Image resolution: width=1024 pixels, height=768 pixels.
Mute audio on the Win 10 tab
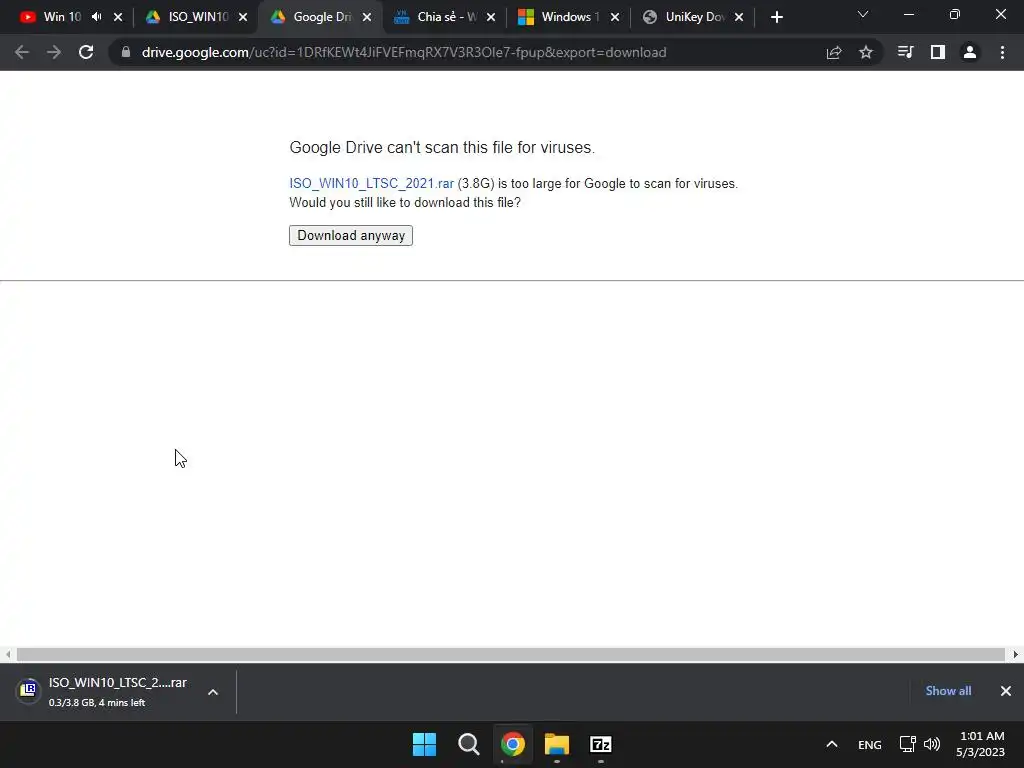pyautogui.click(x=97, y=17)
